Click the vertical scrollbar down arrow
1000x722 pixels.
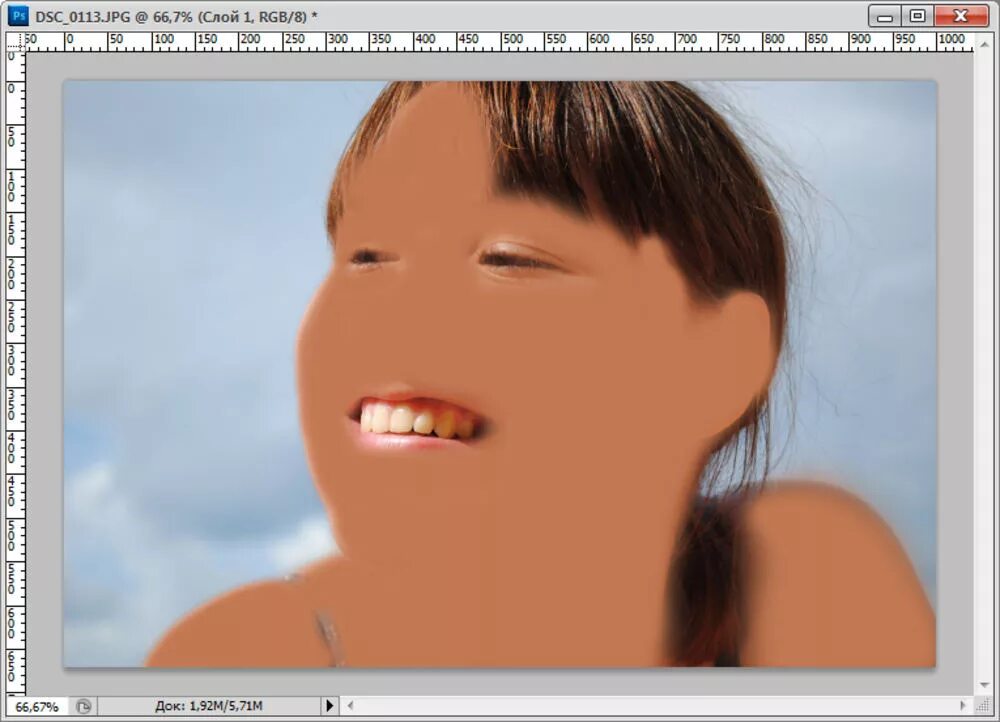point(985,684)
